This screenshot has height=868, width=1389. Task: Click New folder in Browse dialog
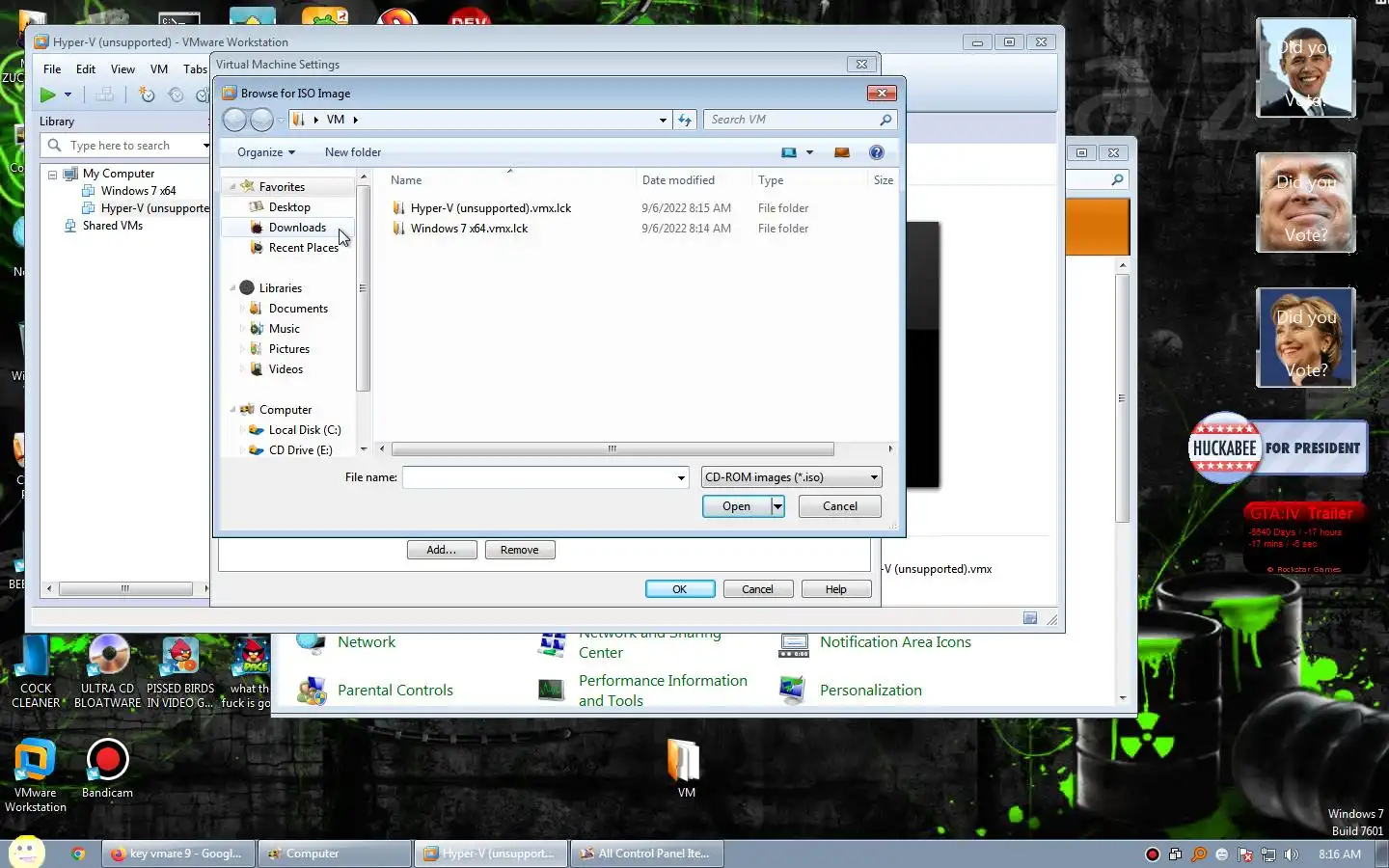pos(353,152)
